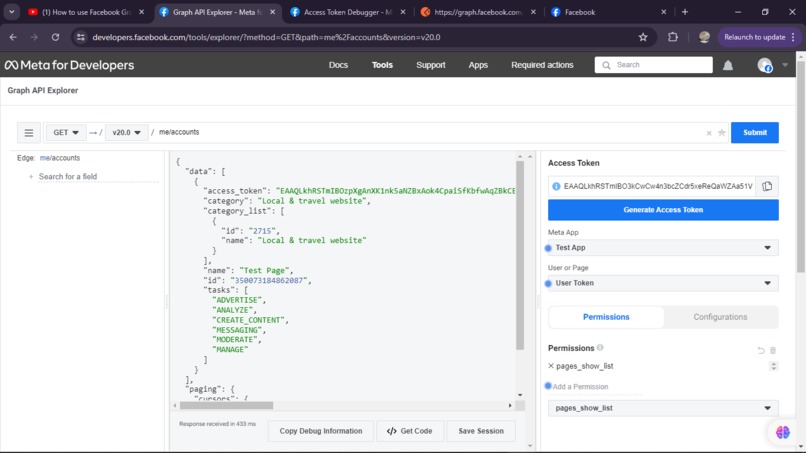Click the Permissions info icon
806x453 pixels.
600,348
